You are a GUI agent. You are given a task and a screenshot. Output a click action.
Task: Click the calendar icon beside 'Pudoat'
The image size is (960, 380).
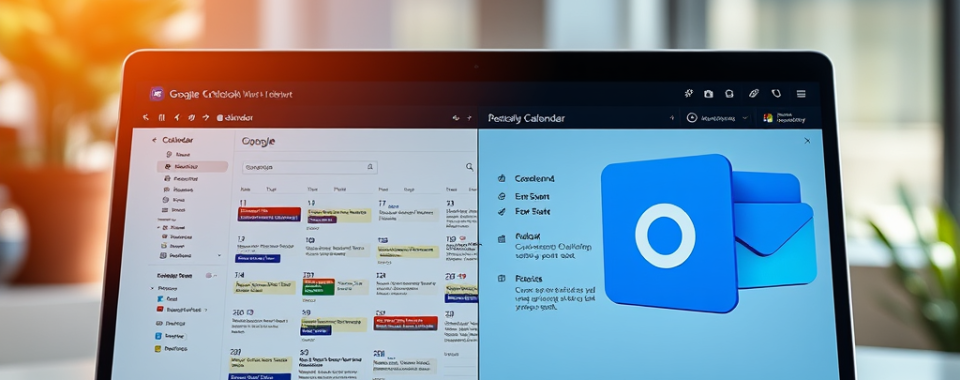pos(502,238)
